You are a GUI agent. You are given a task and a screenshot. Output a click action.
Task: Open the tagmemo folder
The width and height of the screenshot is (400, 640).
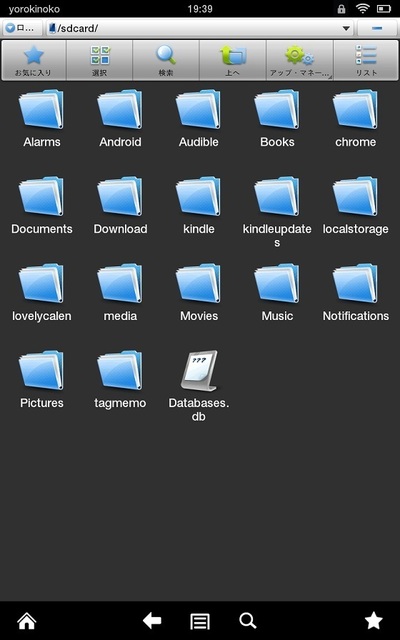pos(120,380)
